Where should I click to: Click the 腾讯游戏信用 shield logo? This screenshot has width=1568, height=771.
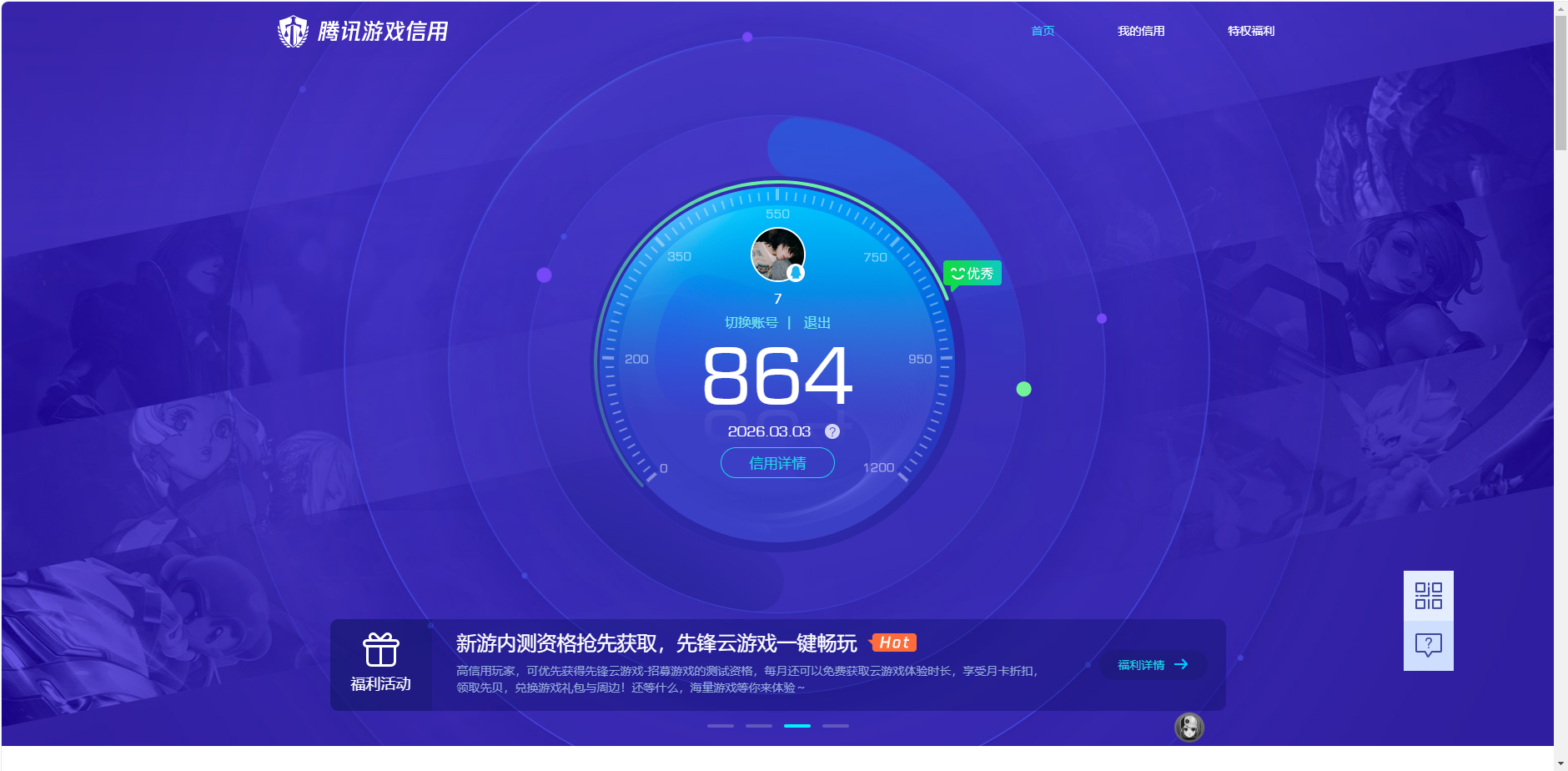pos(294,30)
